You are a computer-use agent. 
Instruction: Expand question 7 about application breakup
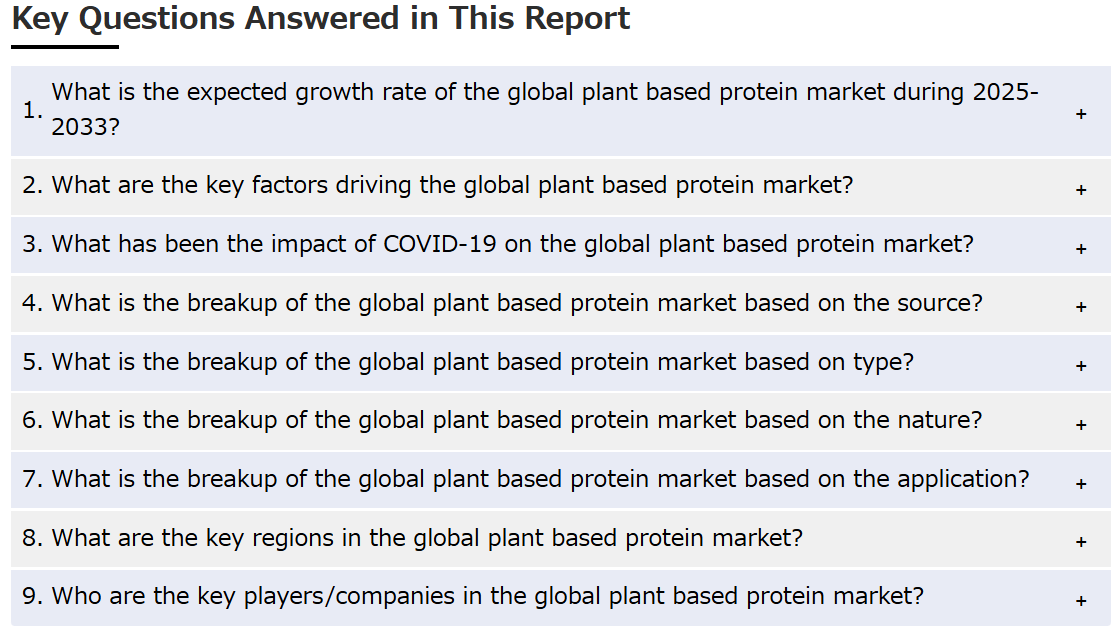(x=561, y=480)
